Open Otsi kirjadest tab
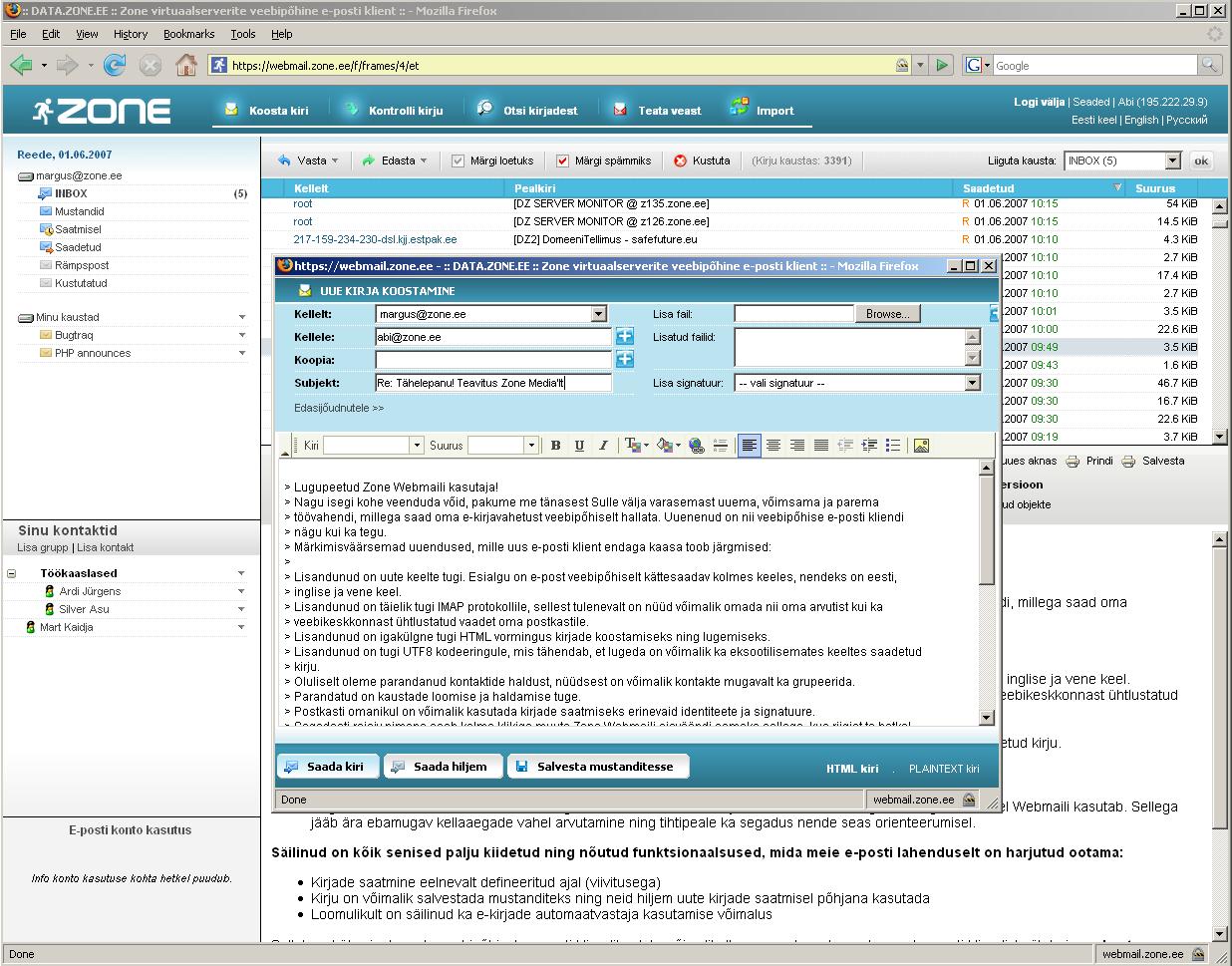Image resolution: width=1232 pixels, height=966 pixels. tap(528, 110)
